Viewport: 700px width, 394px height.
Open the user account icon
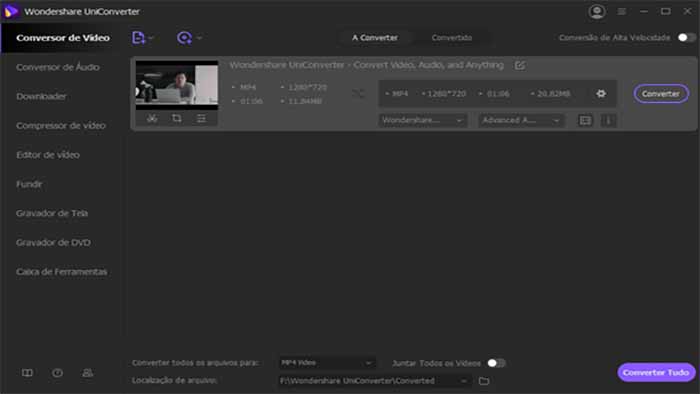point(597,12)
